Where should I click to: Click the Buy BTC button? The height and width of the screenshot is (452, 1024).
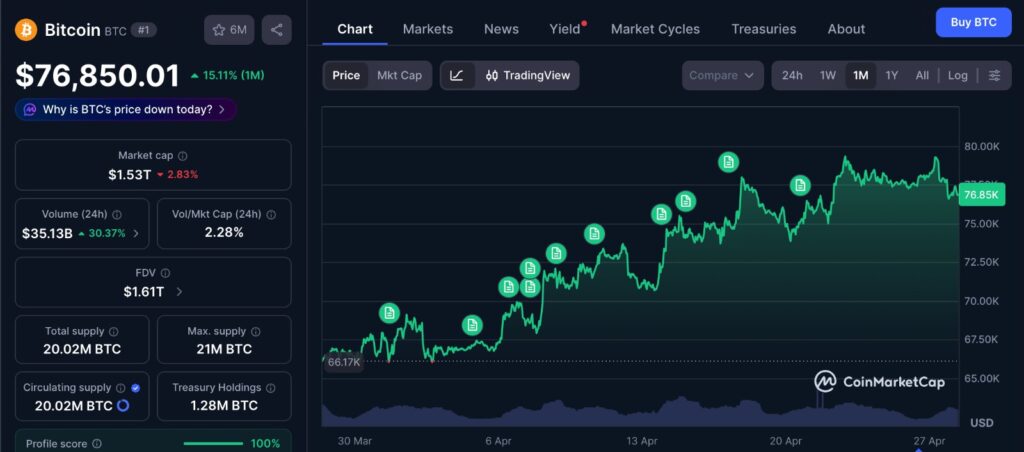pos(973,22)
